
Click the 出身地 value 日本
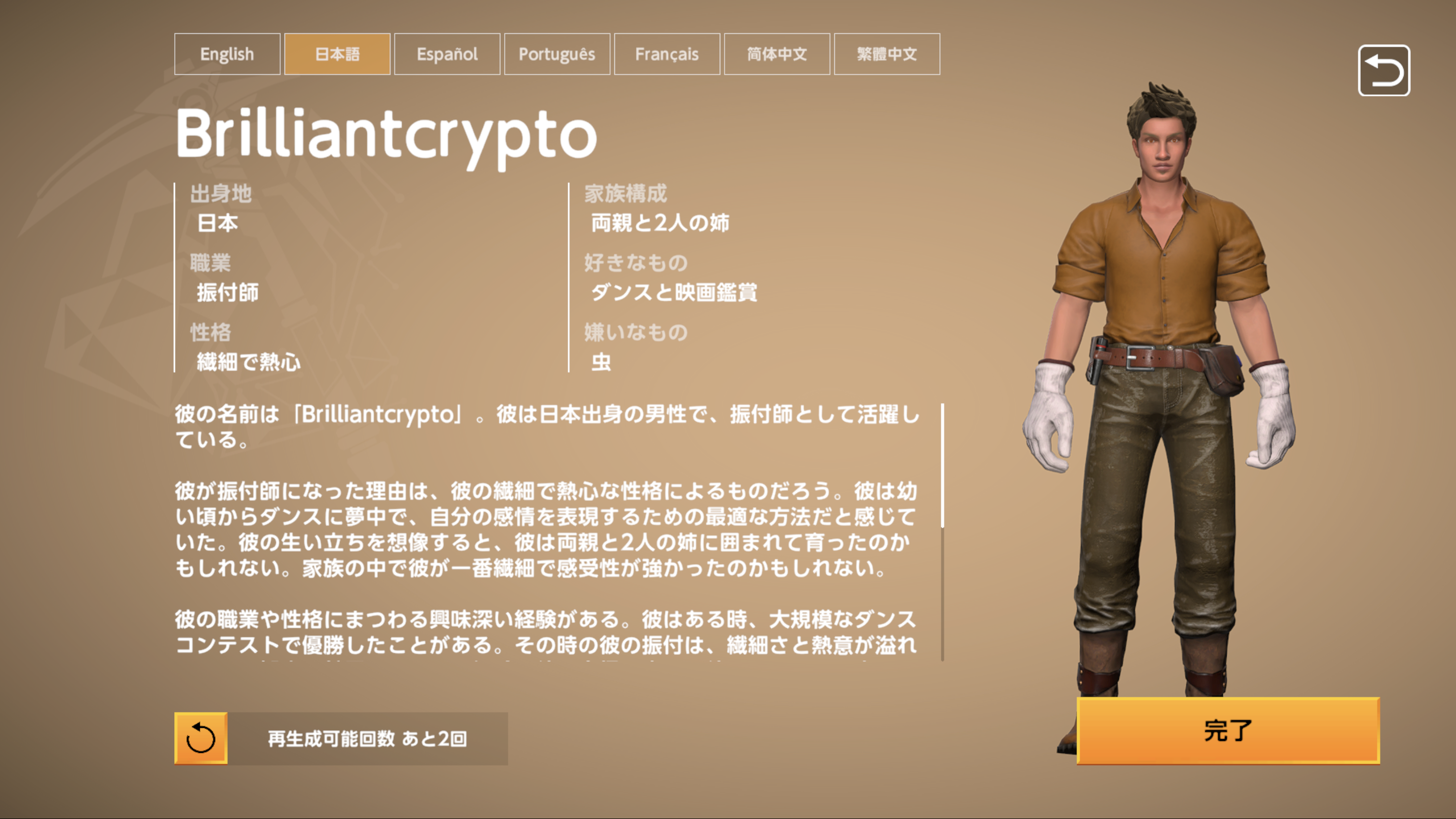(218, 223)
